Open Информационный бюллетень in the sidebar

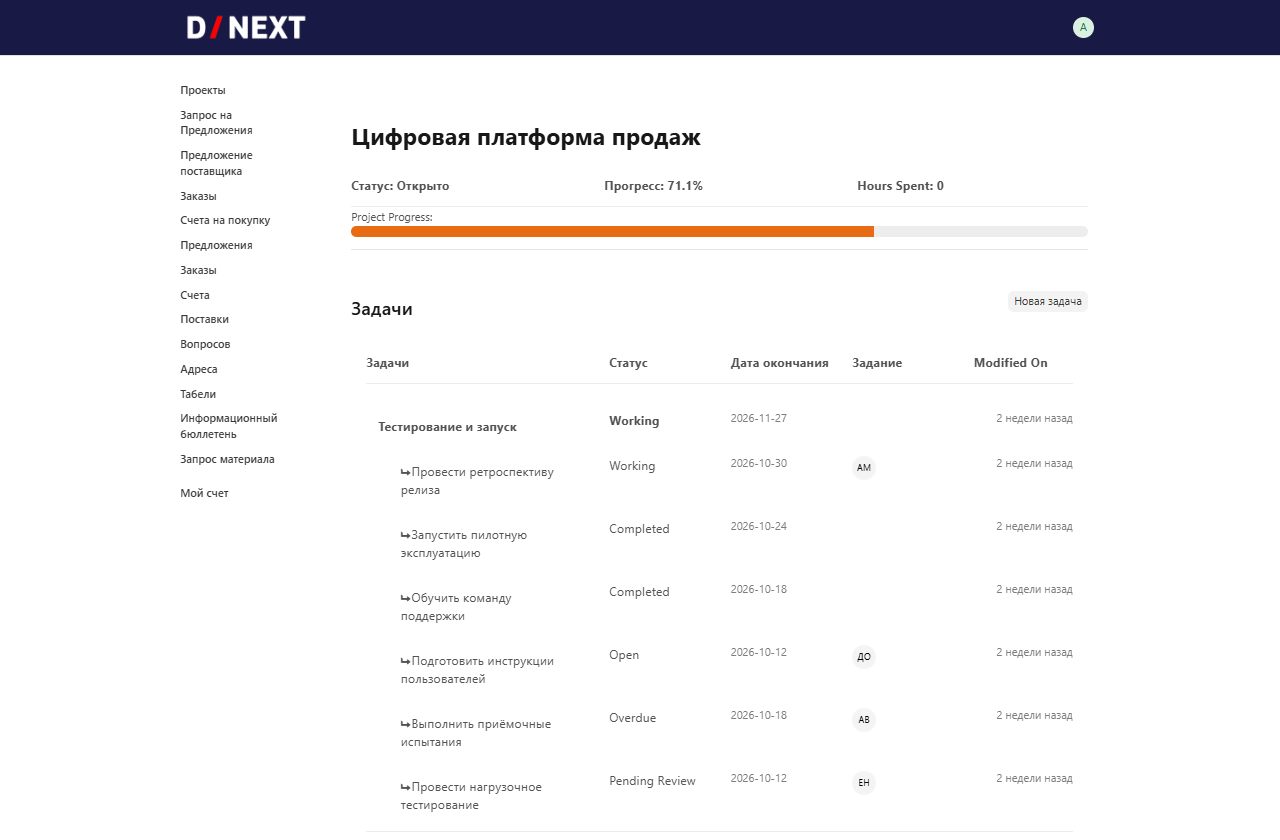(229, 426)
